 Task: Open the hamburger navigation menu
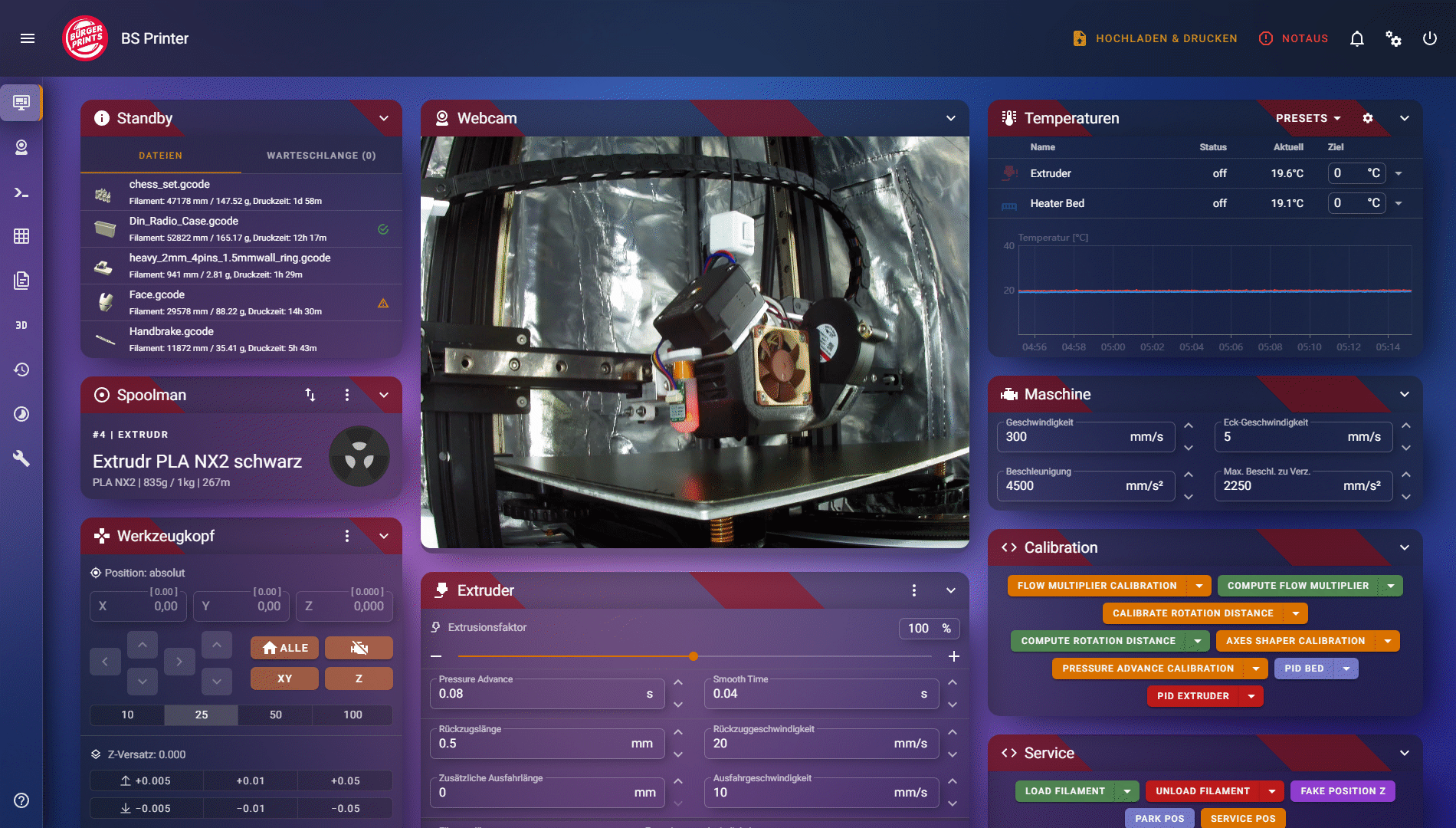(x=28, y=38)
